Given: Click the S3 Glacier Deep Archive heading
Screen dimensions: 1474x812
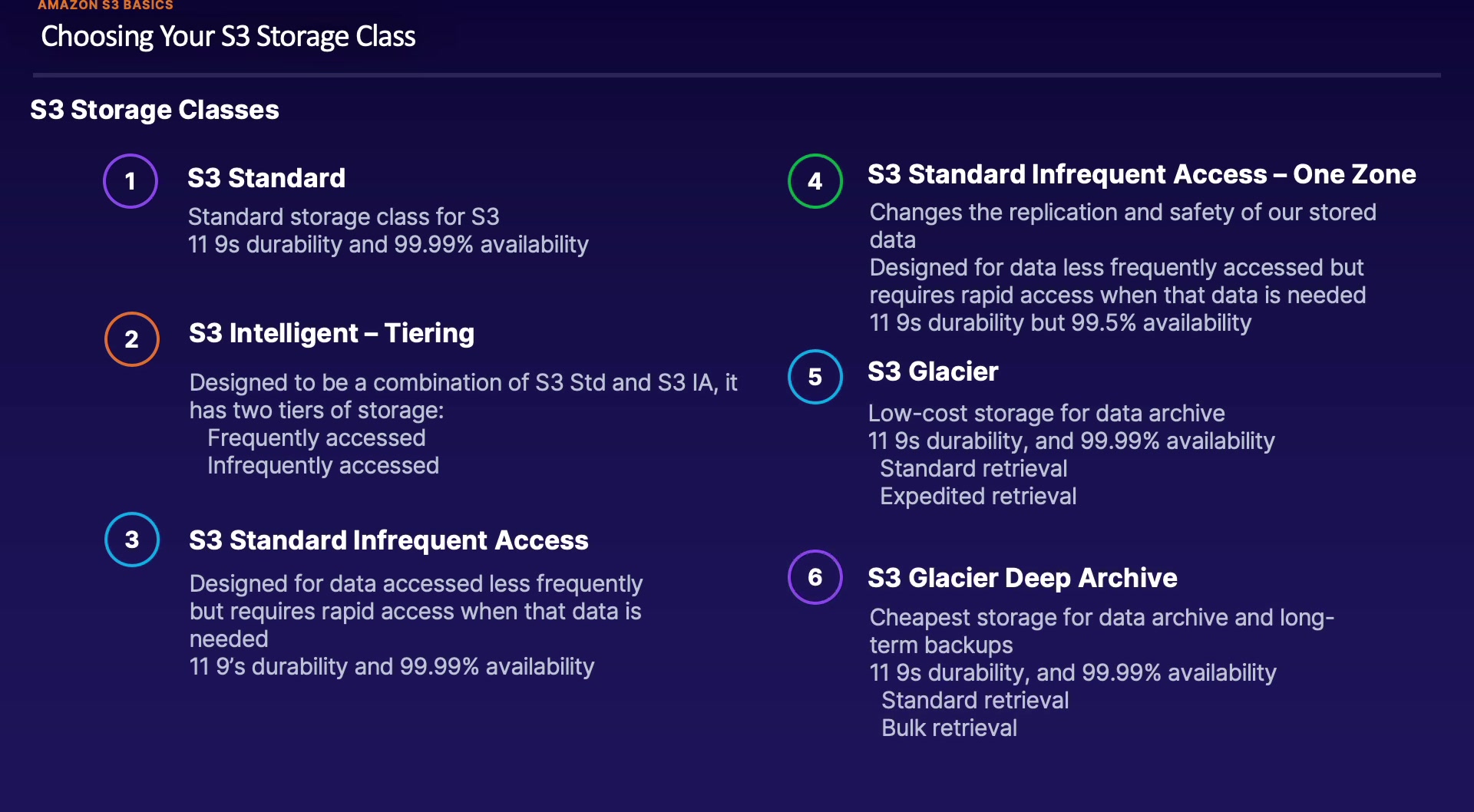Looking at the screenshot, I should tap(1023, 578).
